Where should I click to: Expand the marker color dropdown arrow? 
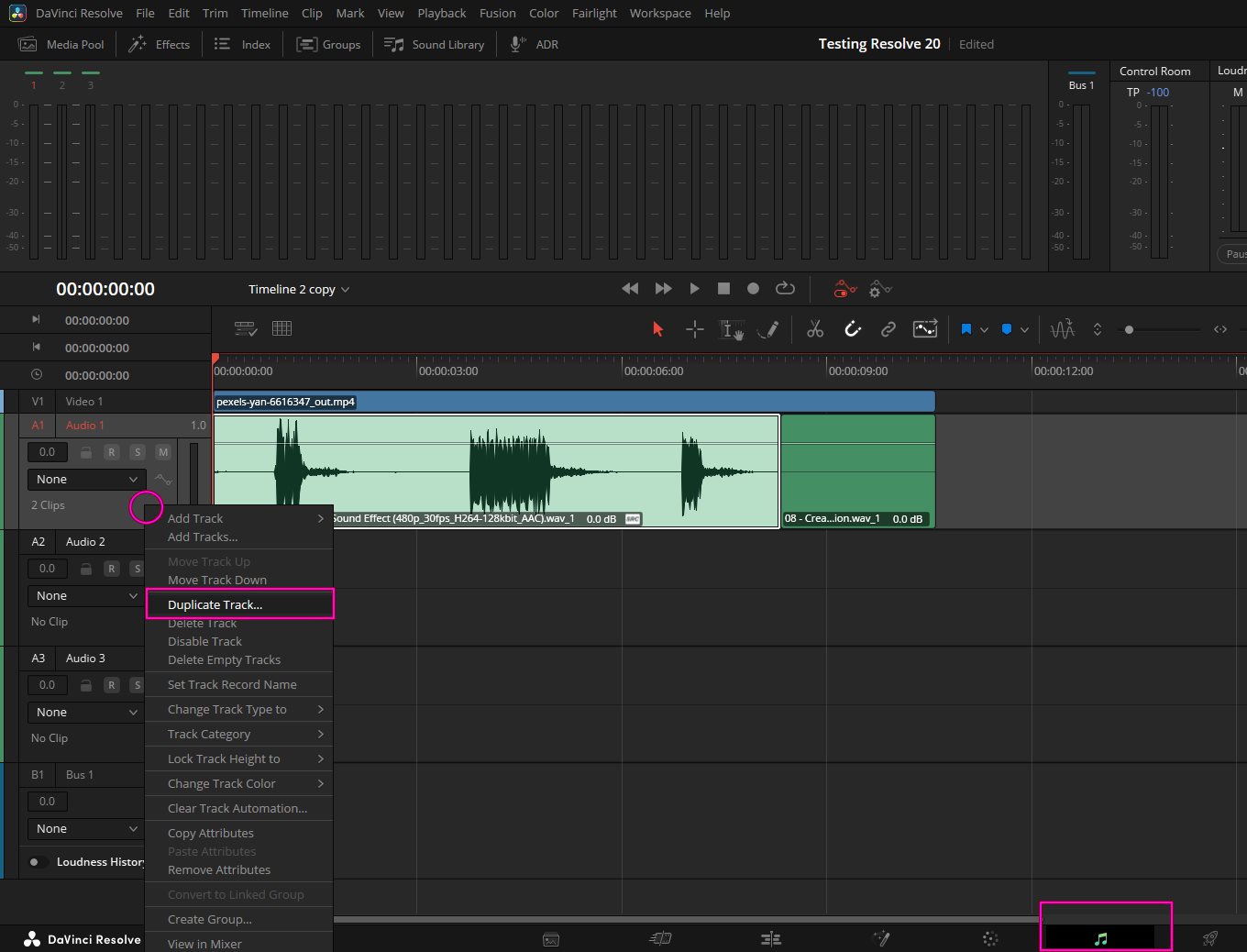coord(1024,330)
